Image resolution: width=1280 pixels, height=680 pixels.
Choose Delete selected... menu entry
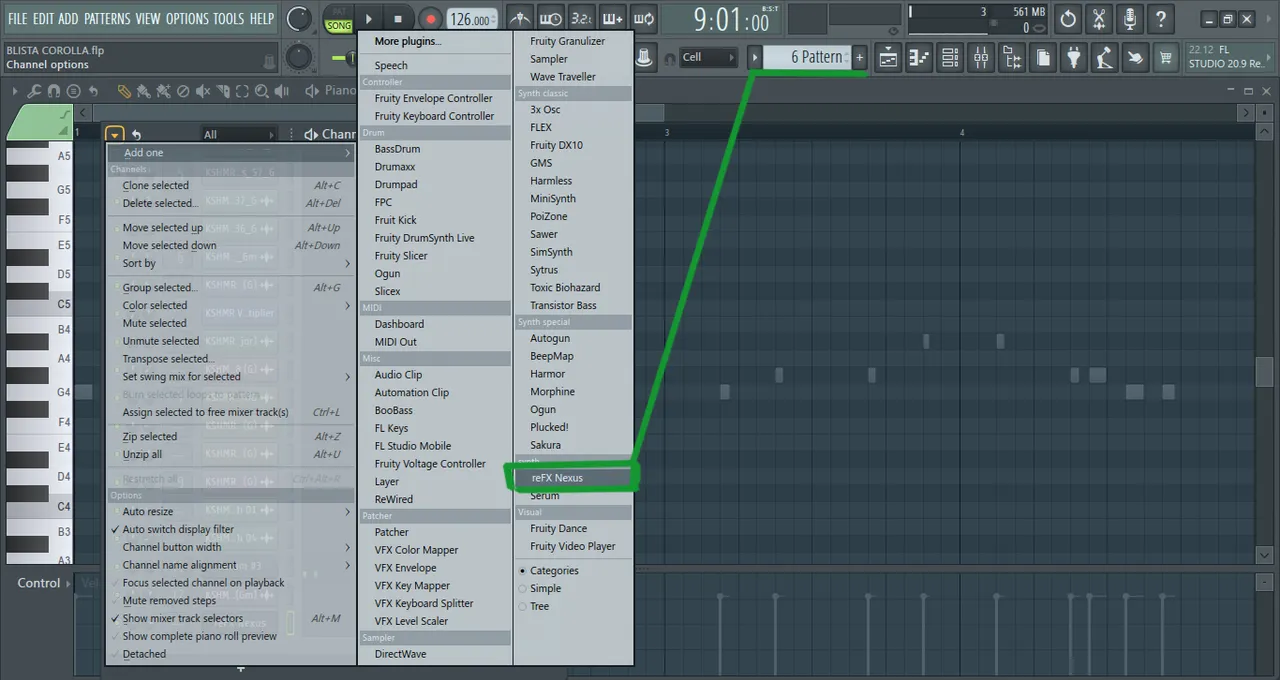point(231,203)
